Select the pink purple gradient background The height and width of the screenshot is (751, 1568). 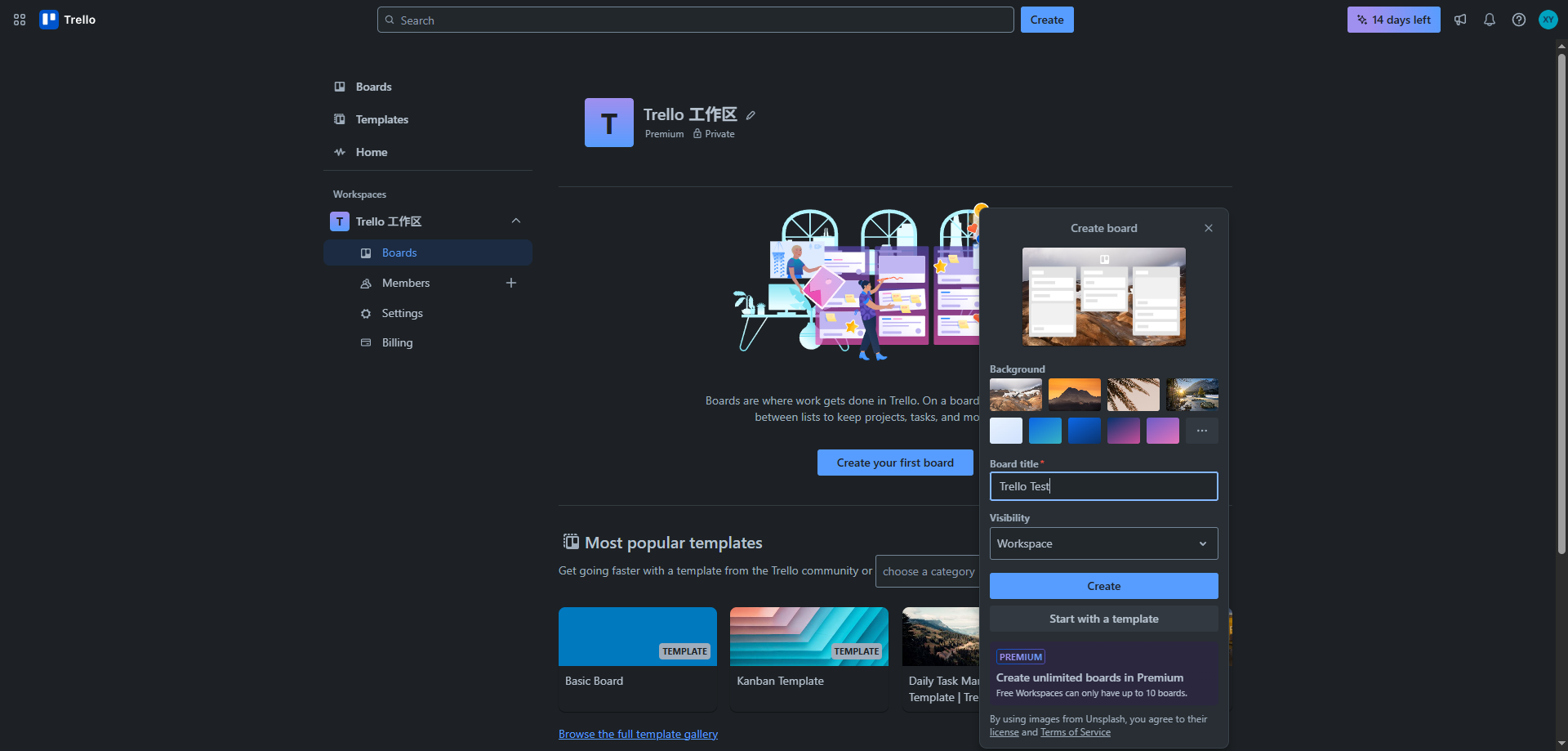[x=1163, y=431]
